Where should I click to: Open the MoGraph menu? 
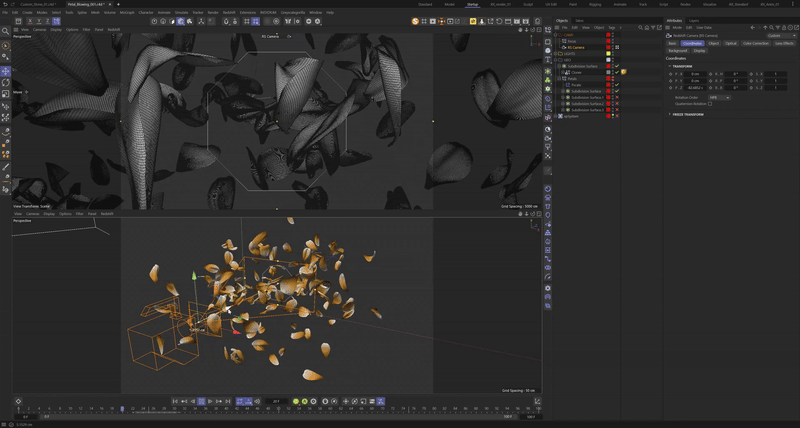pyautogui.click(x=127, y=12)
